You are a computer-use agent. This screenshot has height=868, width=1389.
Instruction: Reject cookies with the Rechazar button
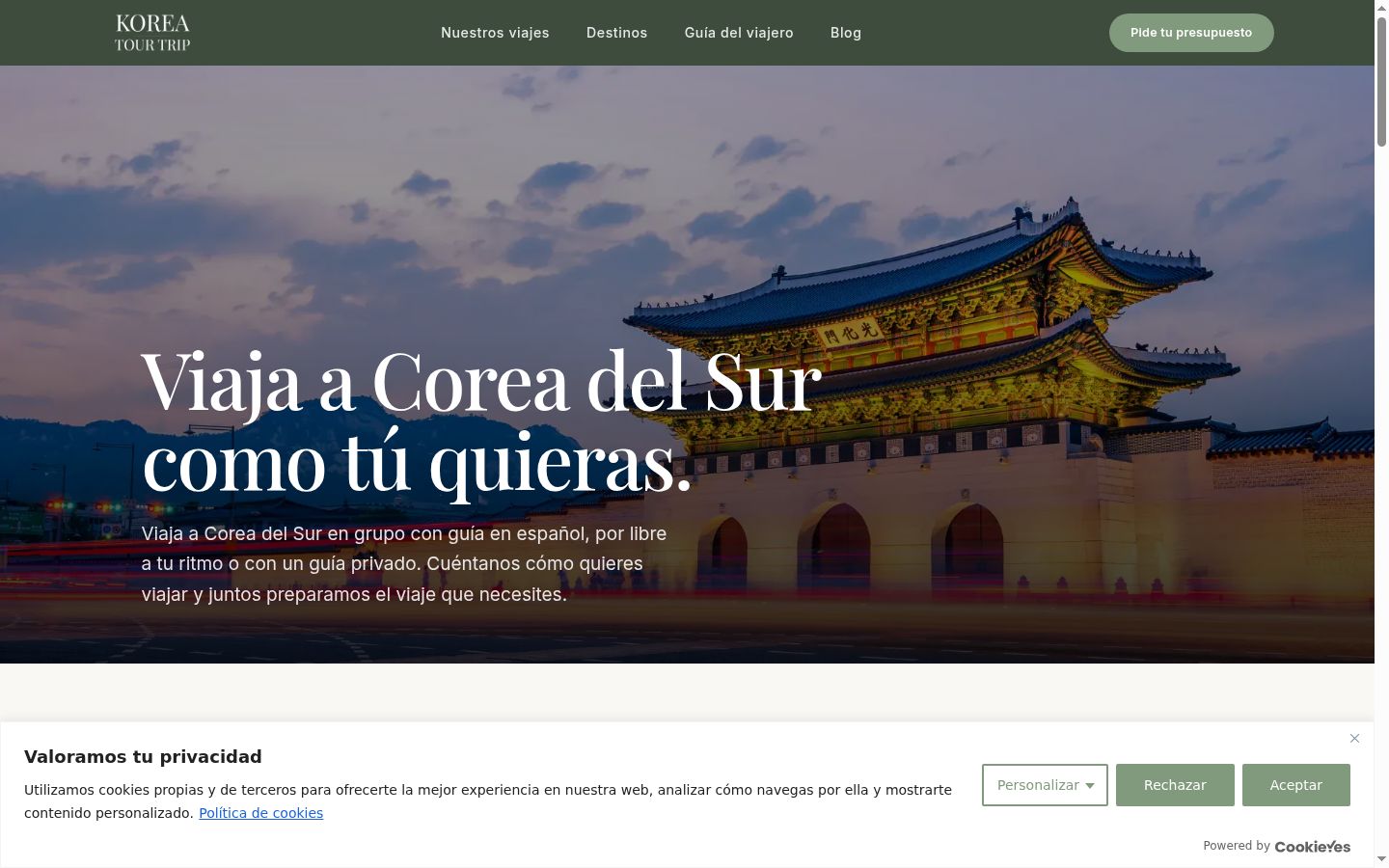1175,785
